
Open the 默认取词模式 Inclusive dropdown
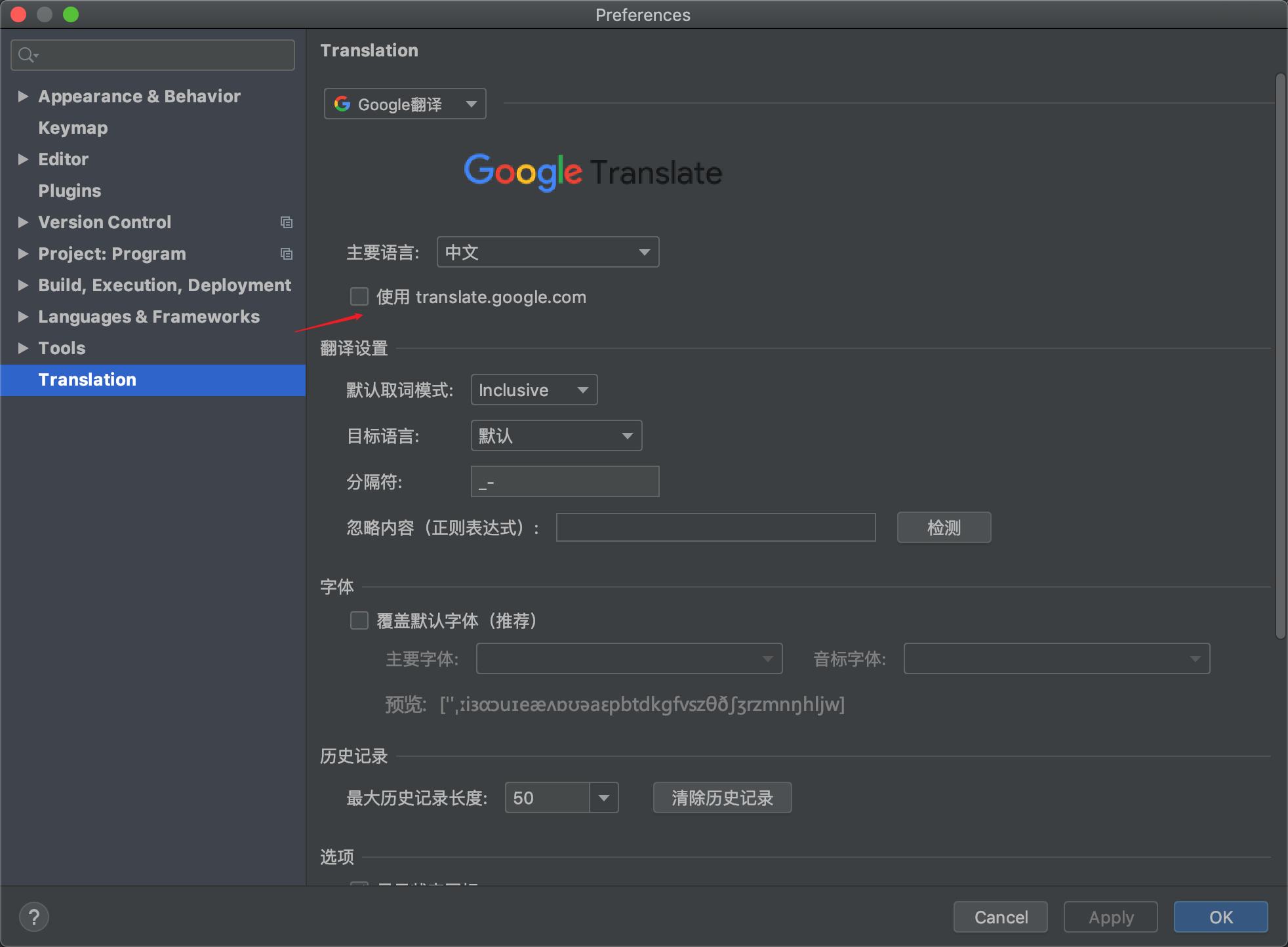tap(534, 390)
